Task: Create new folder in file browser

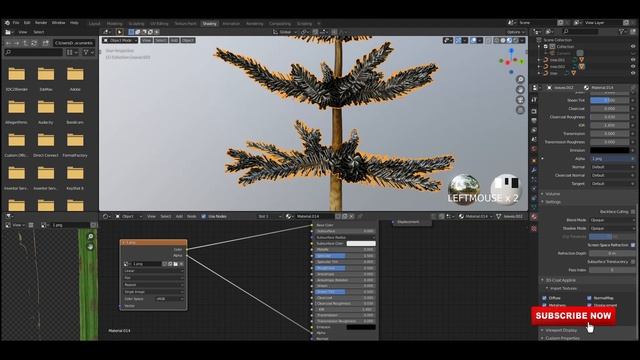Action: (45, 43)
